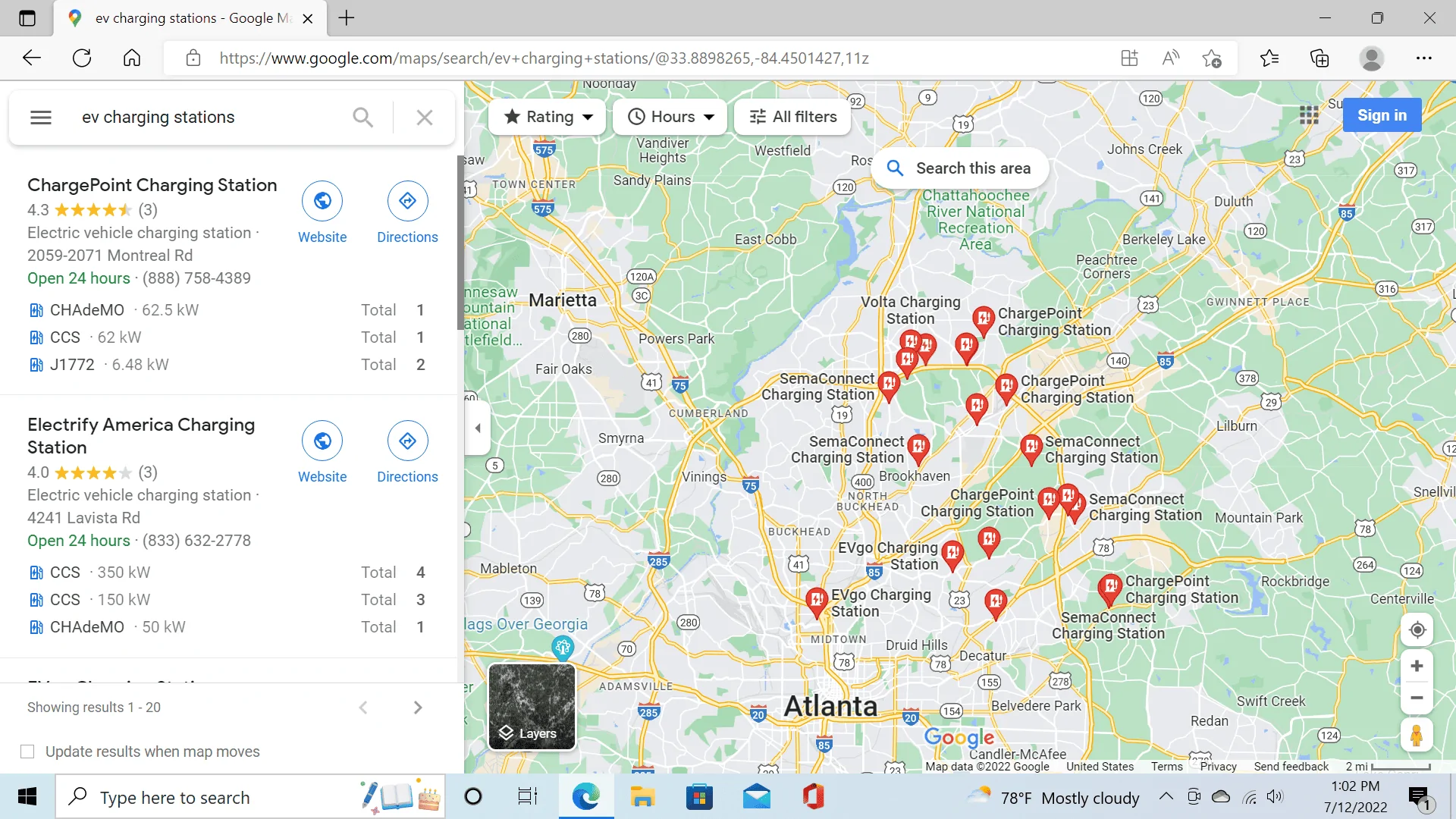Select the ev charging stations browser tab
This screenshot has width=1456, height=819.
pyautogui.click(x=190, y=18)
